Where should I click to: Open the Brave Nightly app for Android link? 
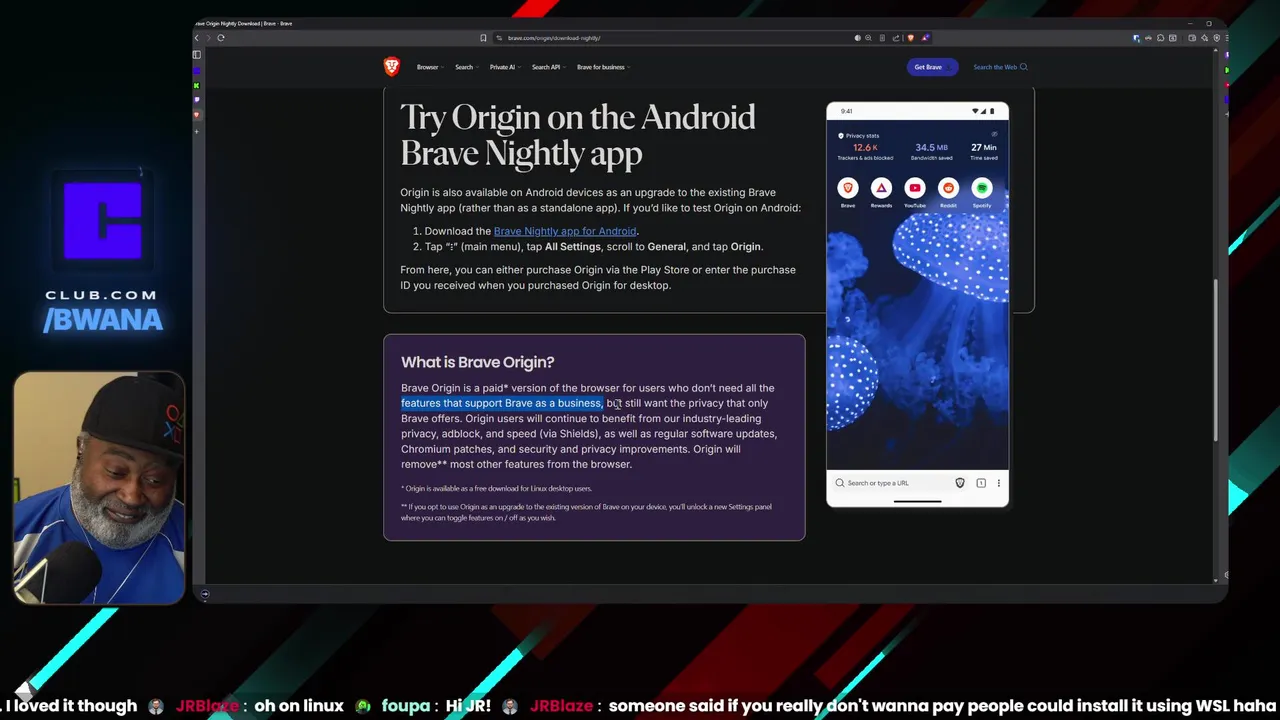[x=565, y=231]
